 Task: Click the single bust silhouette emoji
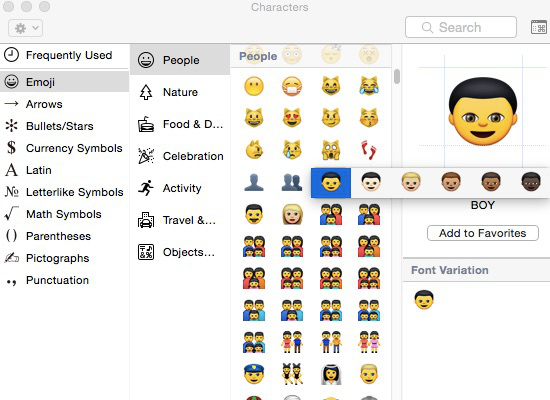[254, 182]
